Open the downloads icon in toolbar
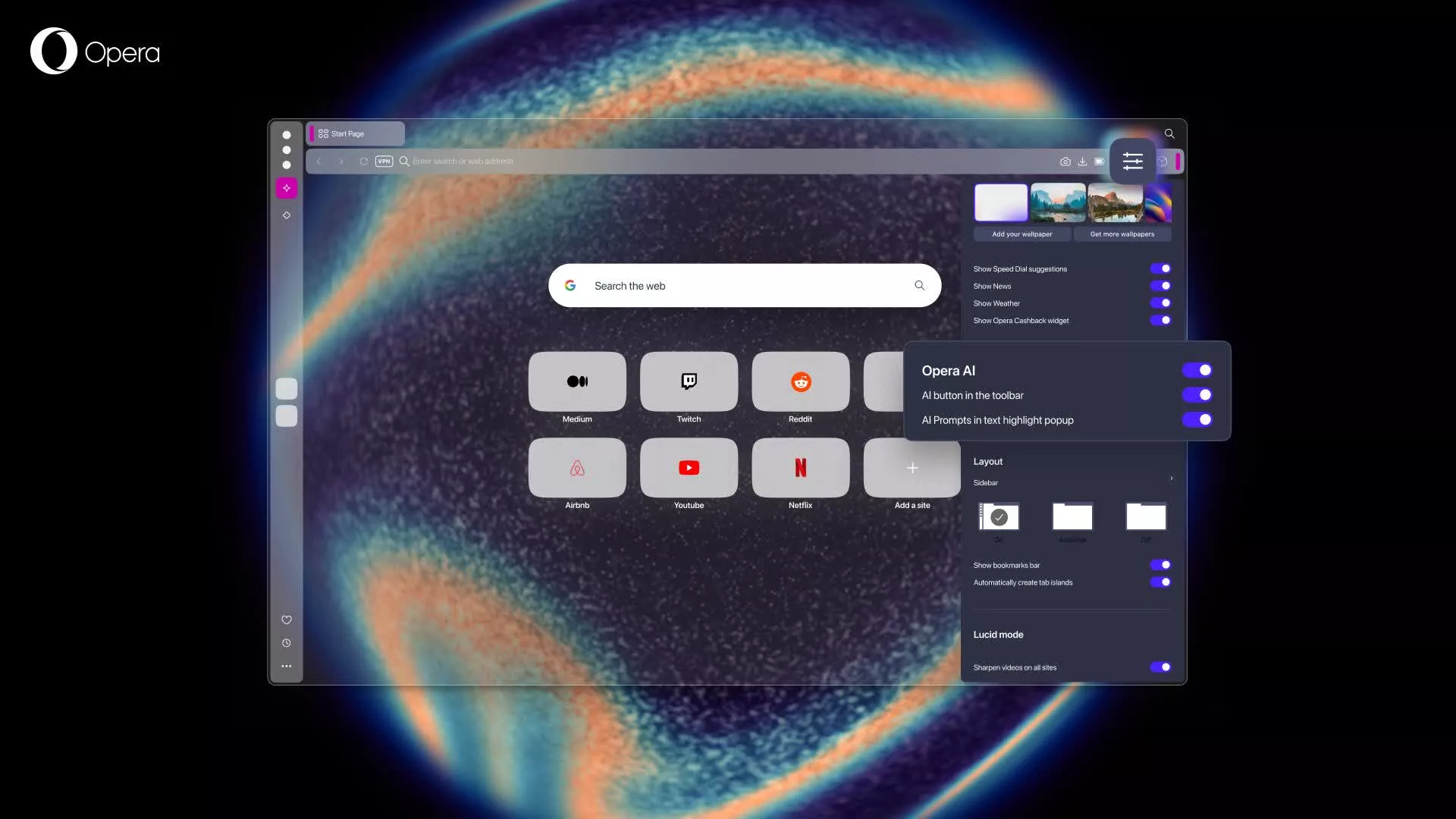 click(x=1082, y=162)
